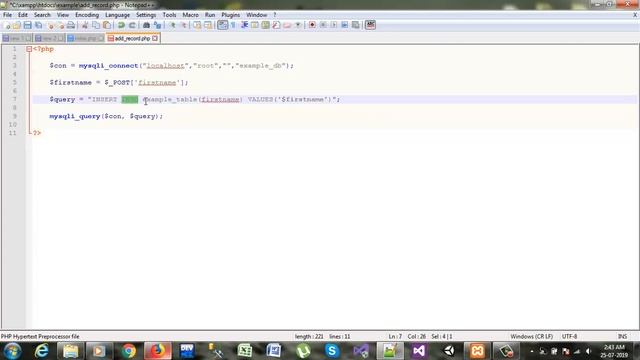Print the document using the printer icon

[71, 25]
